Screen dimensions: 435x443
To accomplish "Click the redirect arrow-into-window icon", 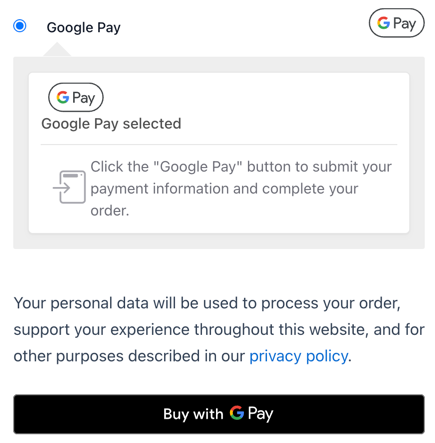I will [69, 187].
